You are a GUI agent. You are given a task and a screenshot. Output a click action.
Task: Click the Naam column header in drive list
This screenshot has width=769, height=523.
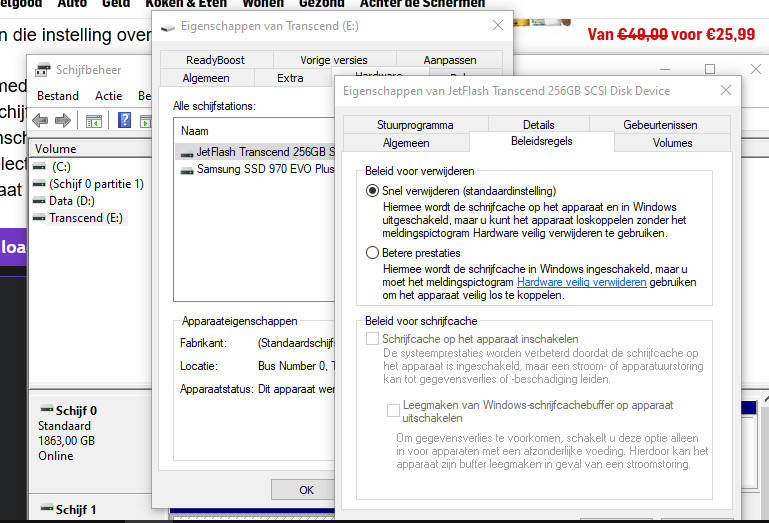[x=255, y=131]
